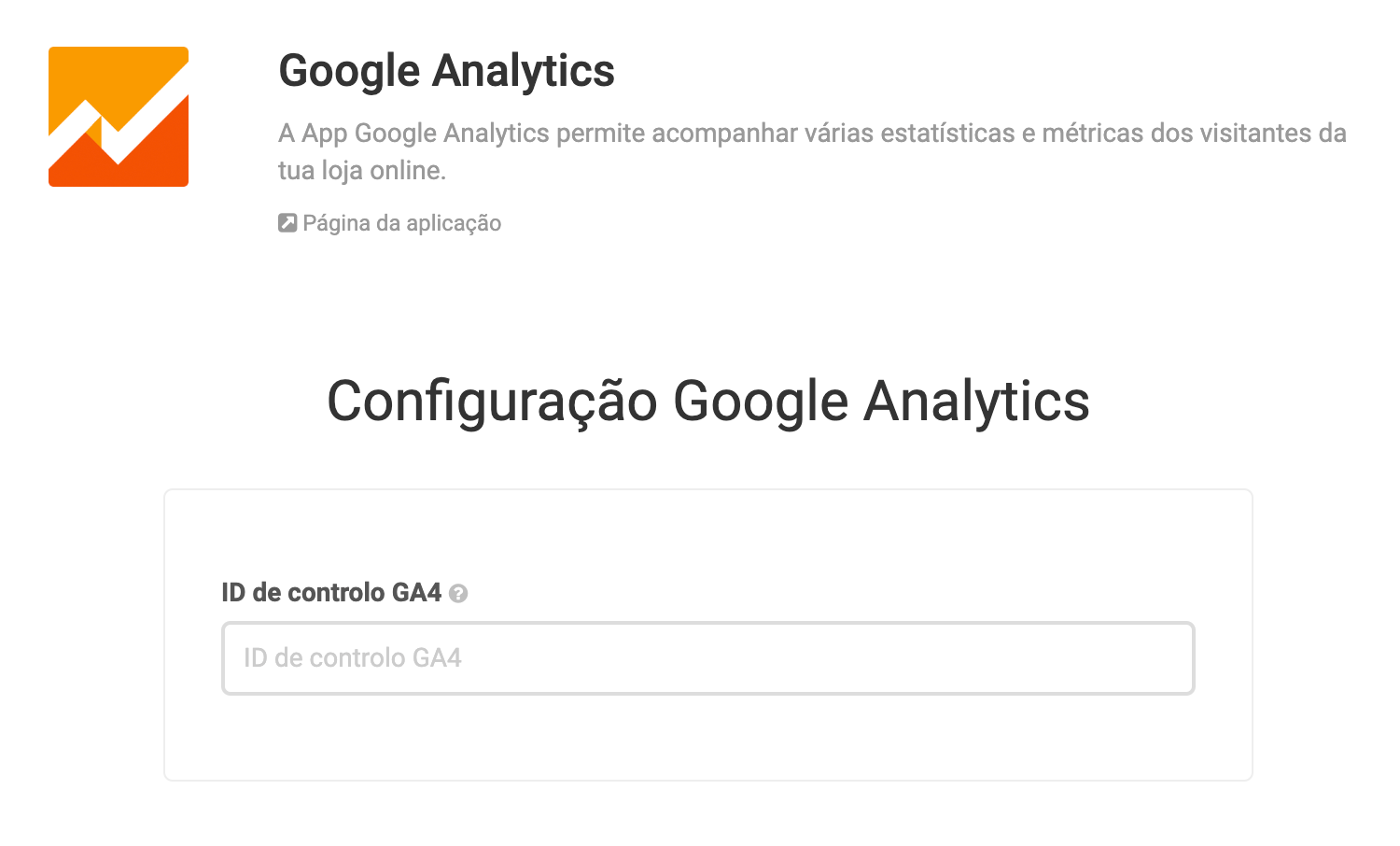Click the "Google Analytics" bold app title
Screen dimensions: 1400x846
446,71
